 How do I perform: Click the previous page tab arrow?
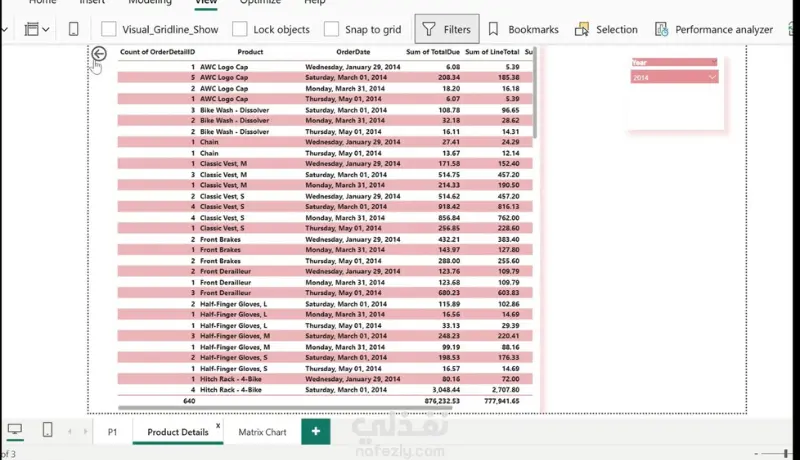point(70,431)
